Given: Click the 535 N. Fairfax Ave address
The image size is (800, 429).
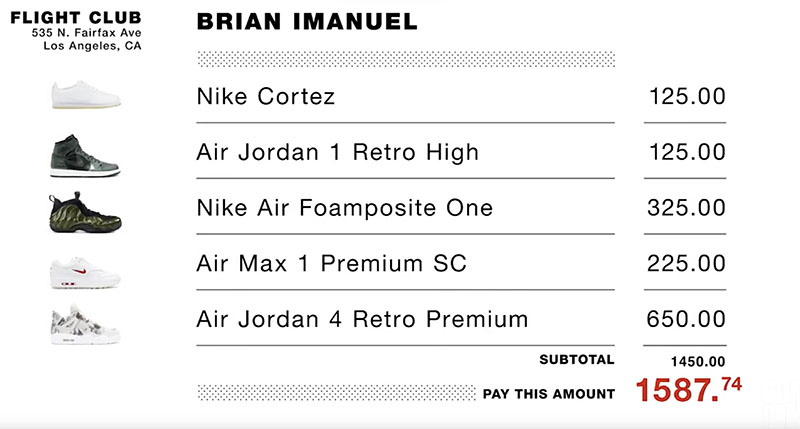Looking at the screenshot, I should click(x=87, y=33).
